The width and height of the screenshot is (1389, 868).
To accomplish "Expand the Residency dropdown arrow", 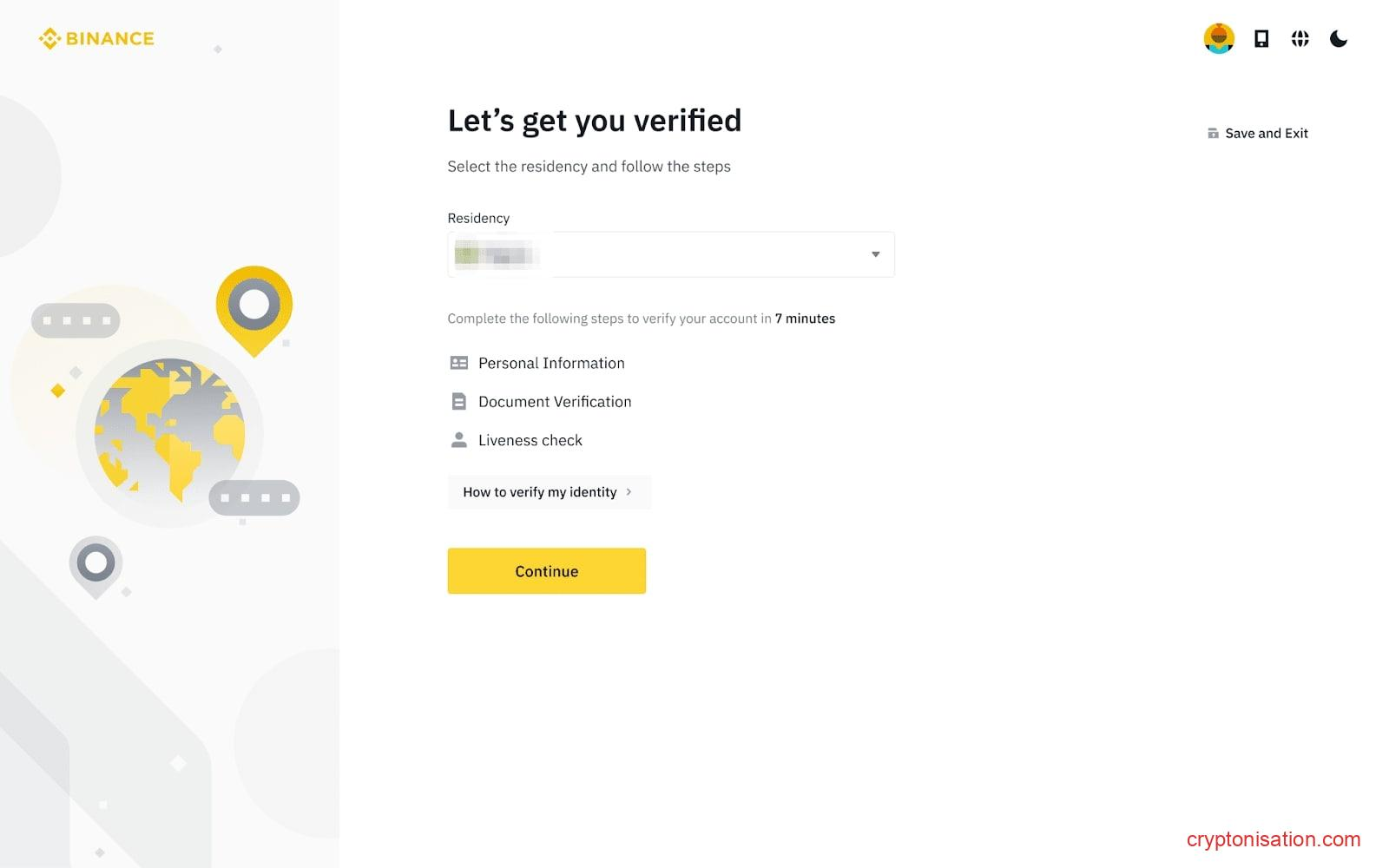I will pyautogui.click(x=875, y=254).
